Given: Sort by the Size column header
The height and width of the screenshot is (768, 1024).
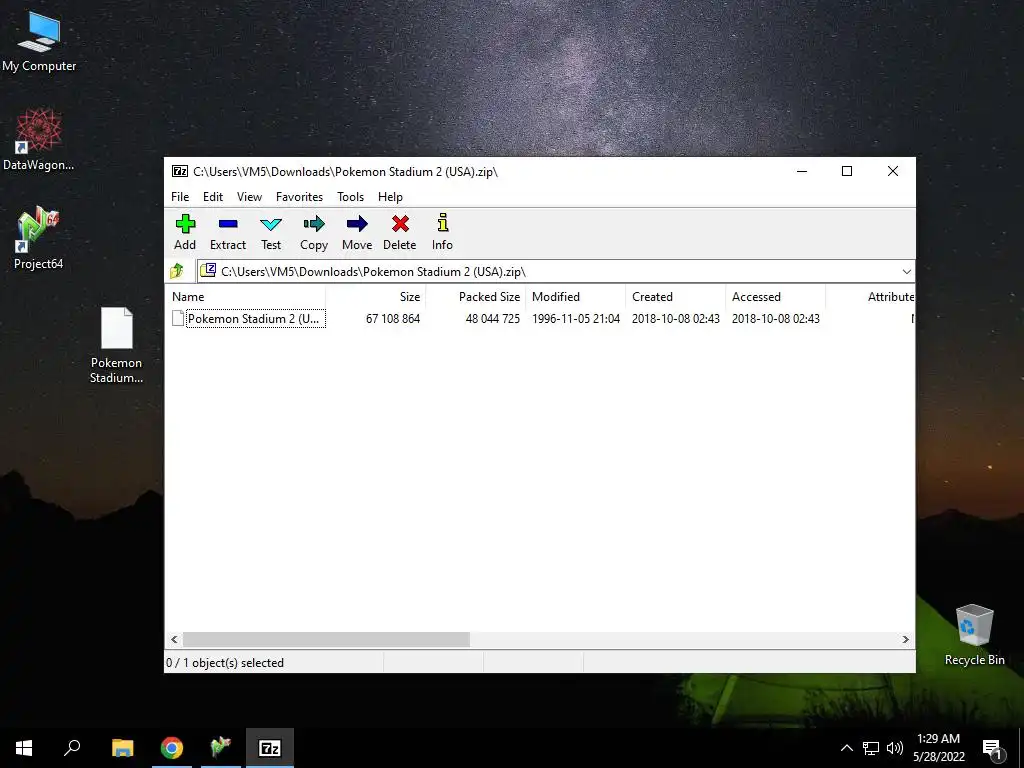Looking at the screenshot, I should 376,296.
